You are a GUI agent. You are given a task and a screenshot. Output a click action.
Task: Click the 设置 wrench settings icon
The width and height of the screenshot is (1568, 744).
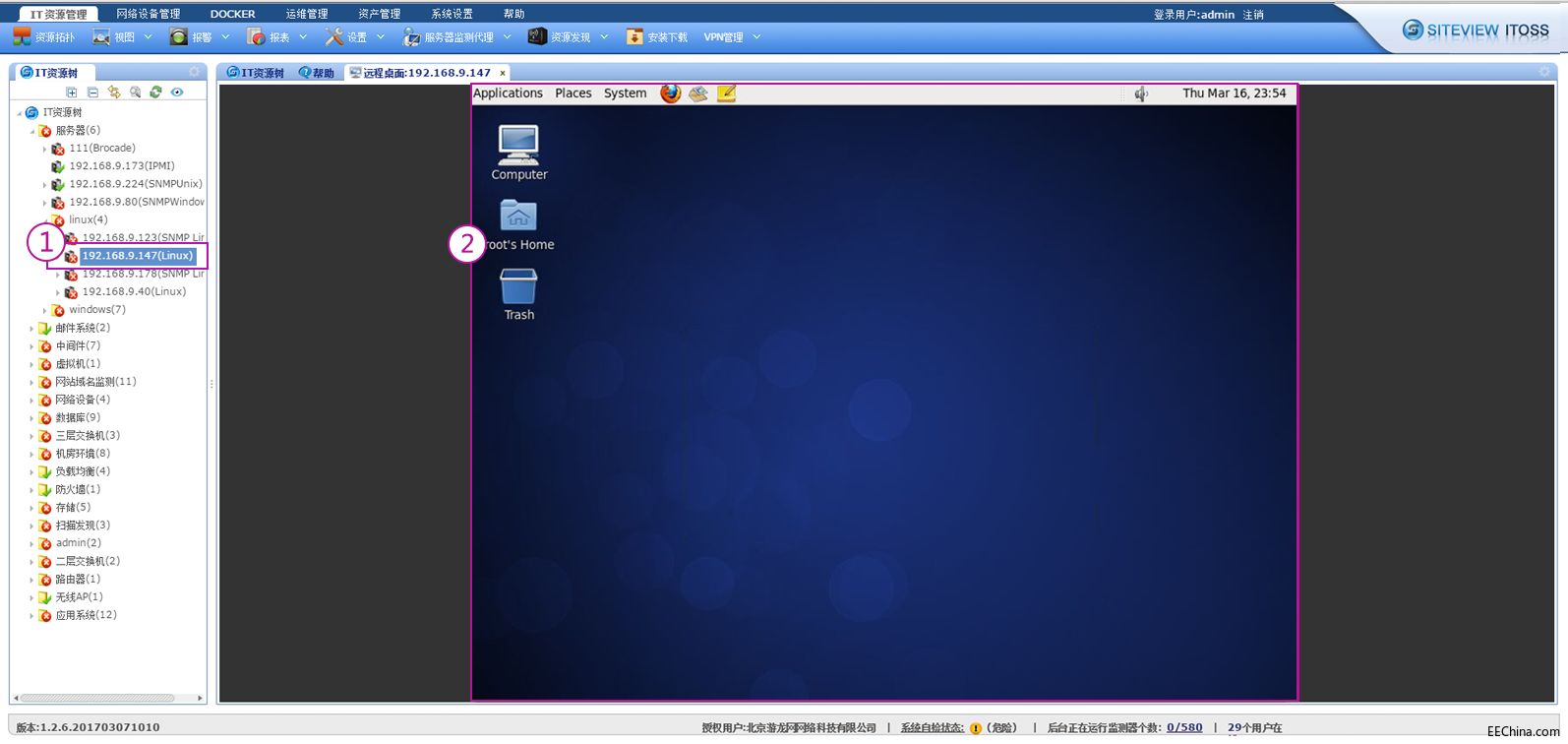click(334, 37)
